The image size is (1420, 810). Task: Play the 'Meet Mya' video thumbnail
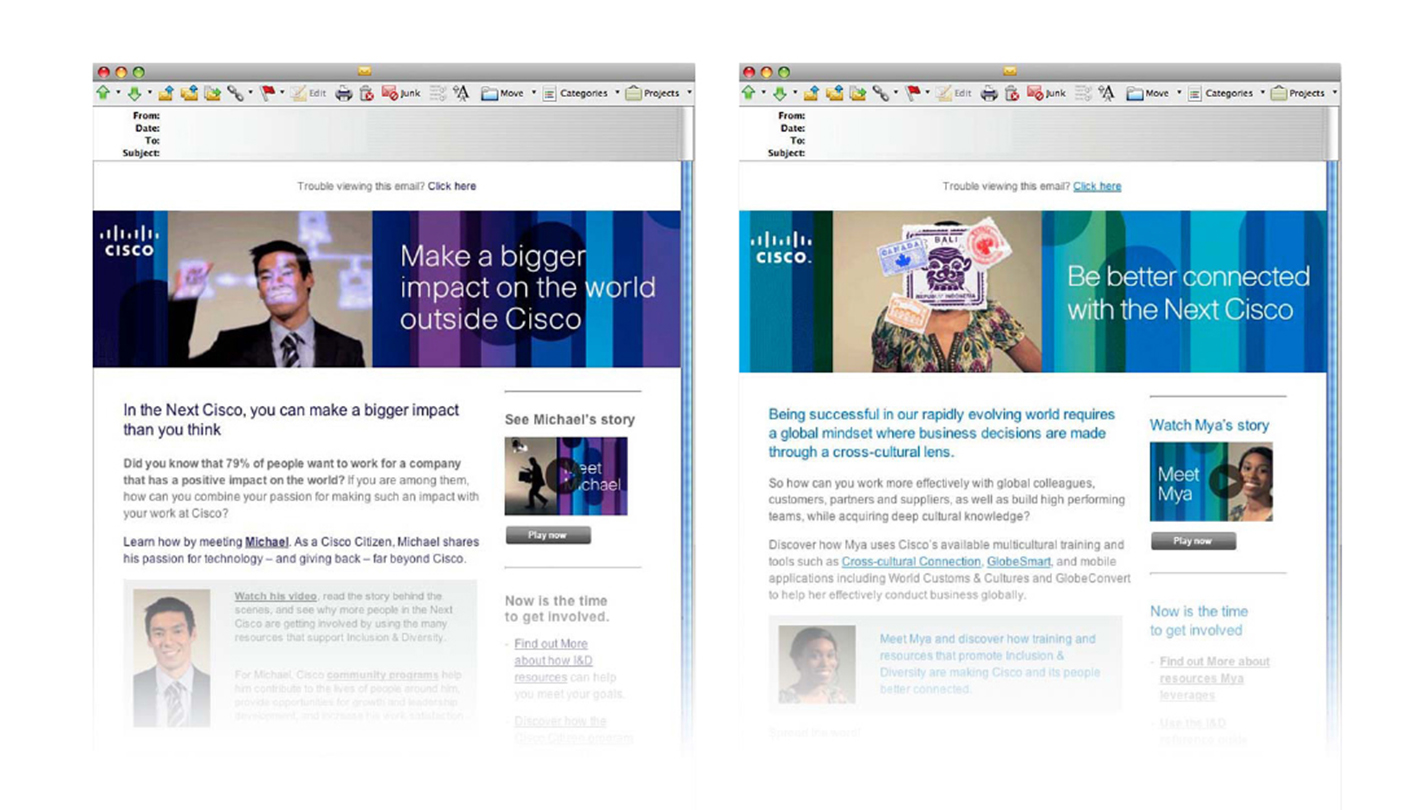pyautogui.click(x=1211, y=482)
